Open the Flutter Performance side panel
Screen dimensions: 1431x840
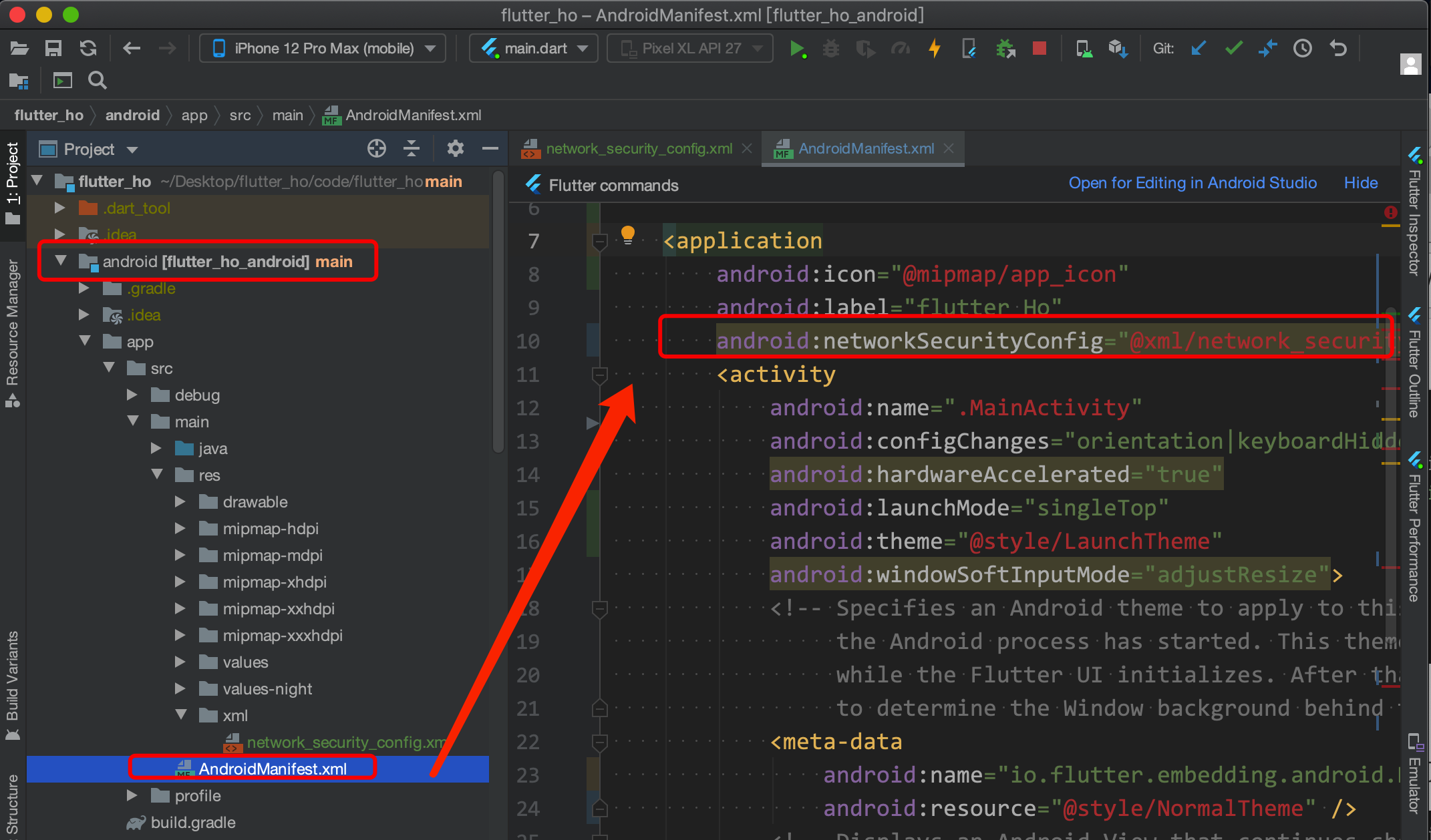pyautogui.click(x=1414, y=527)
